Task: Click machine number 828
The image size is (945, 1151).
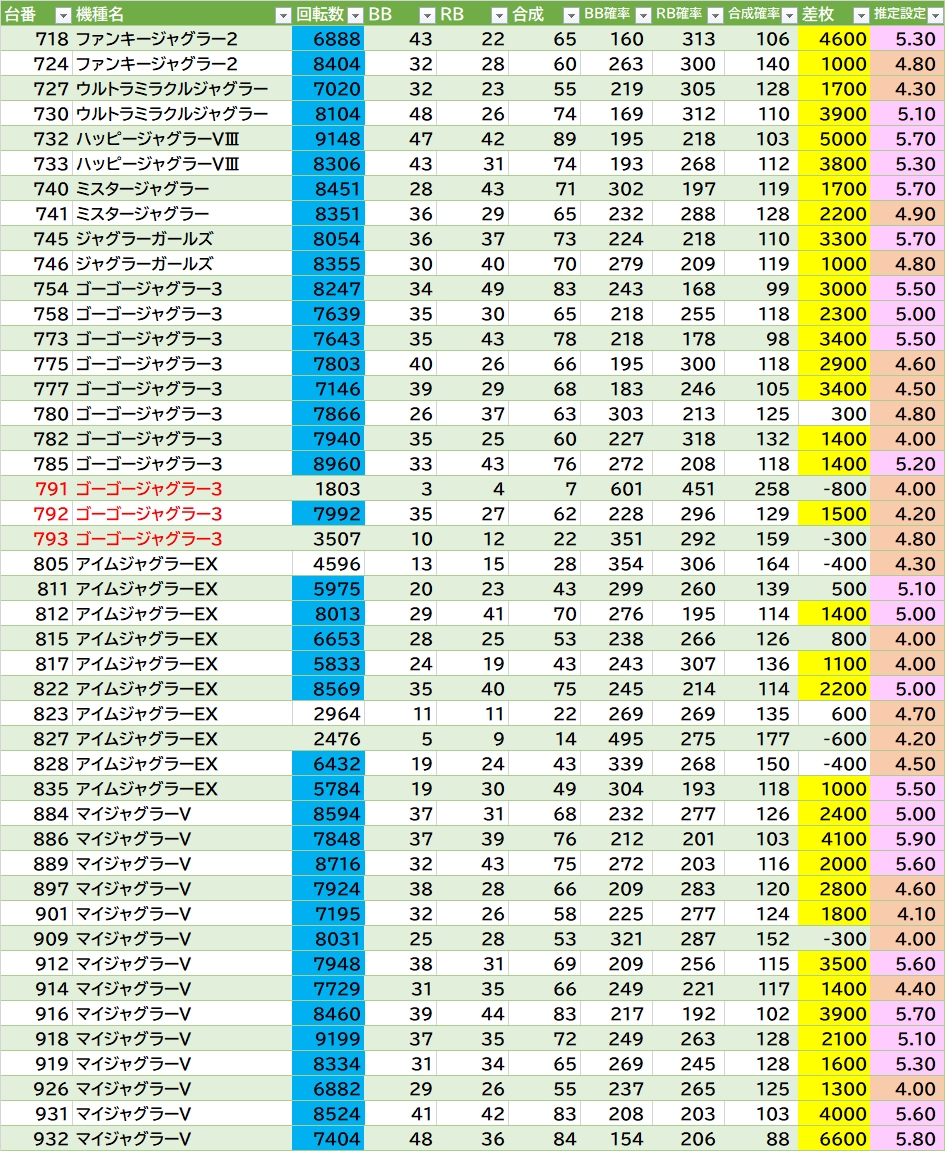Action: pos(36,763)
